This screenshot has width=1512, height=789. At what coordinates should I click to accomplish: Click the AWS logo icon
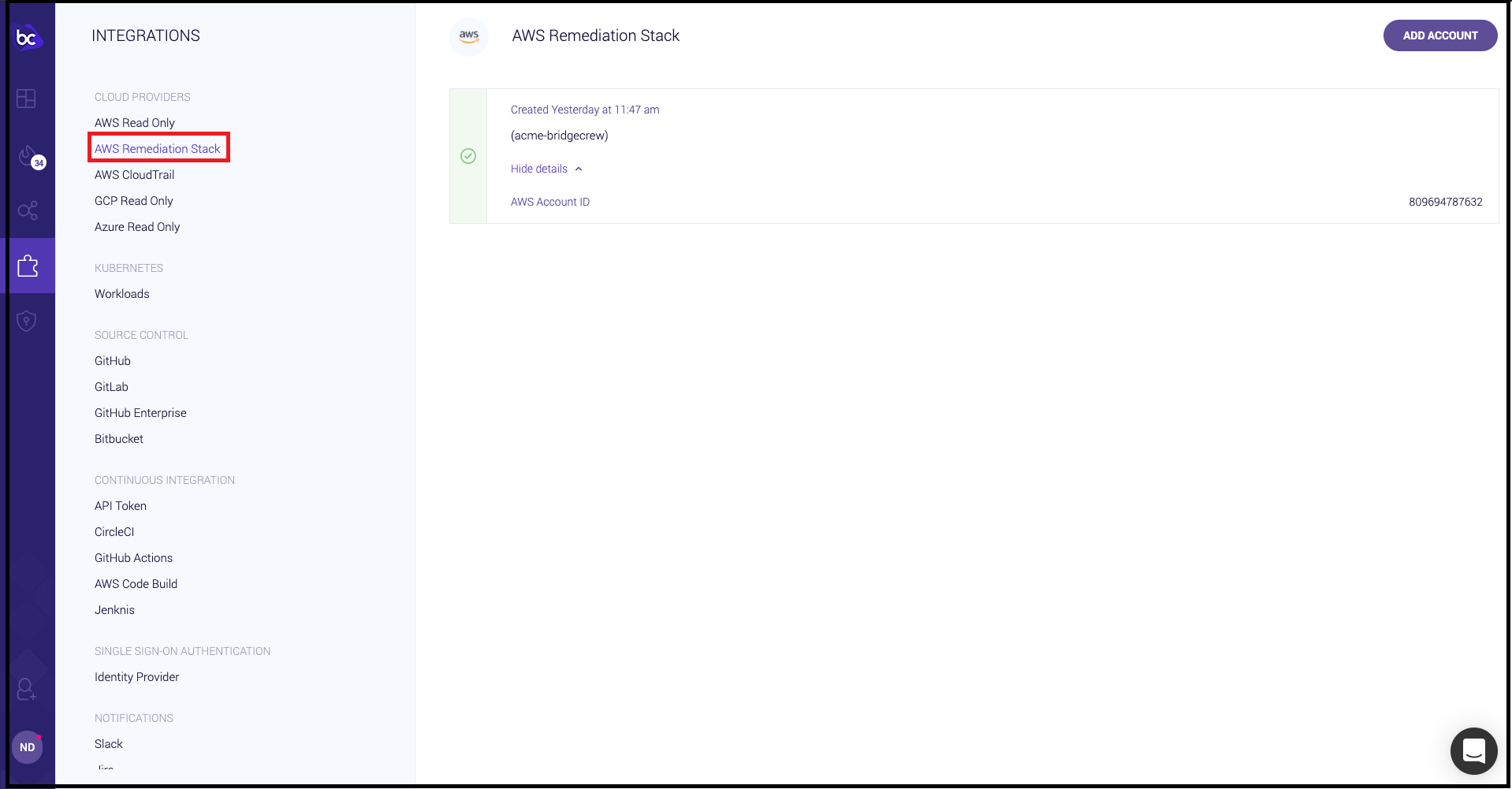point(469,36)
